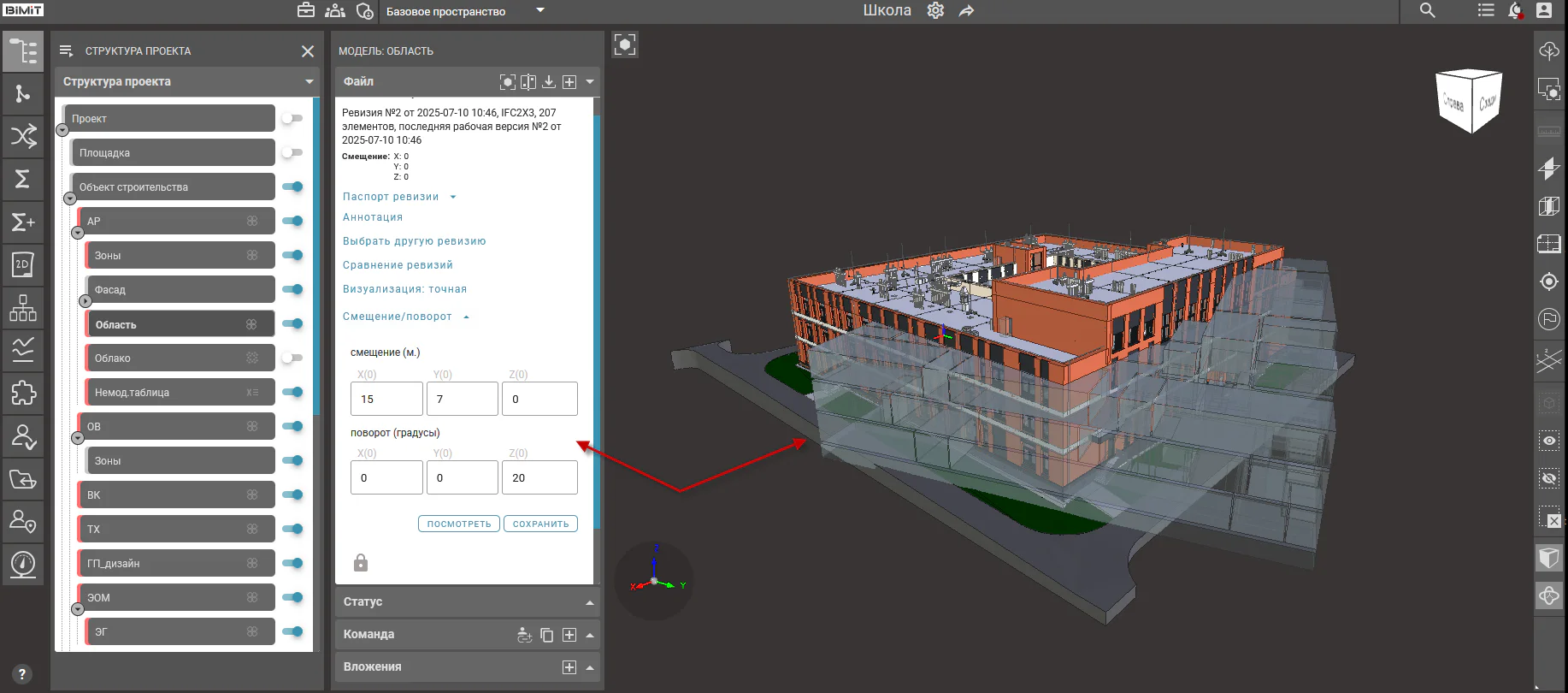Click the СОХРАНИТЬ button
1568x693 pixels.
[540, 524]
